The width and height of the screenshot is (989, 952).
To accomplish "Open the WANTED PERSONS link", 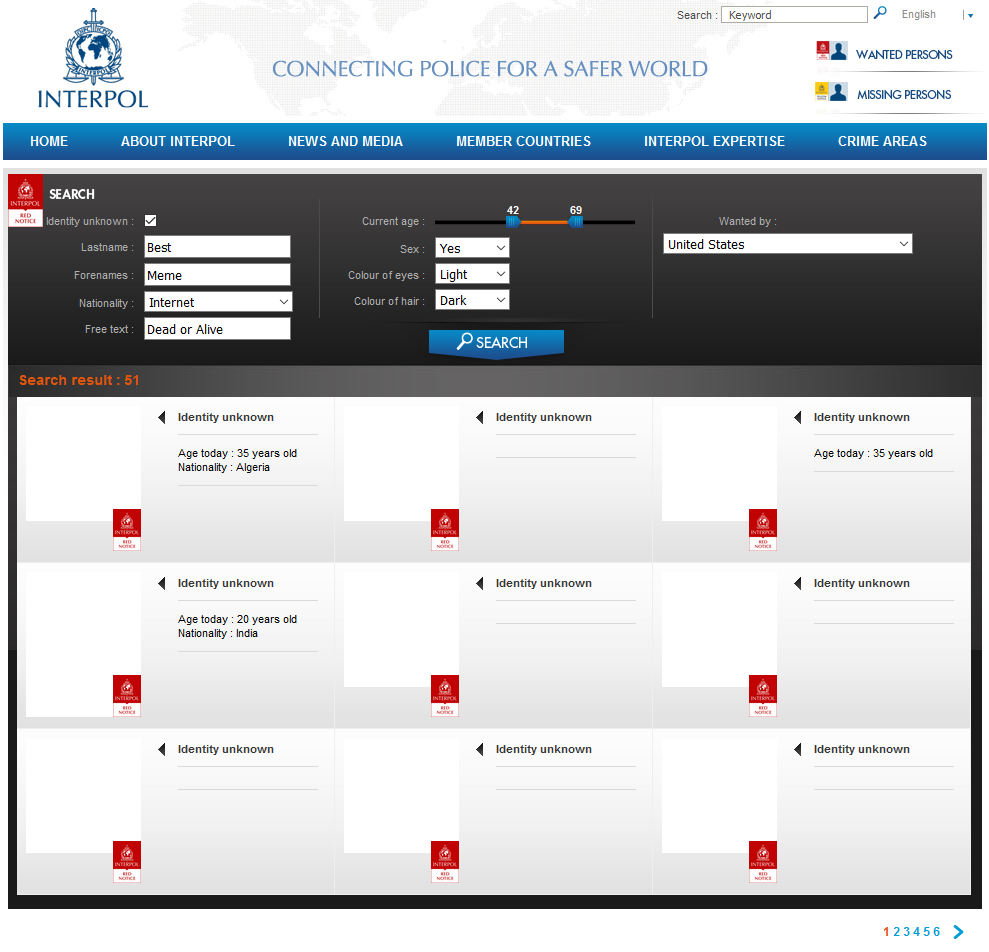I will pos(904,55).
